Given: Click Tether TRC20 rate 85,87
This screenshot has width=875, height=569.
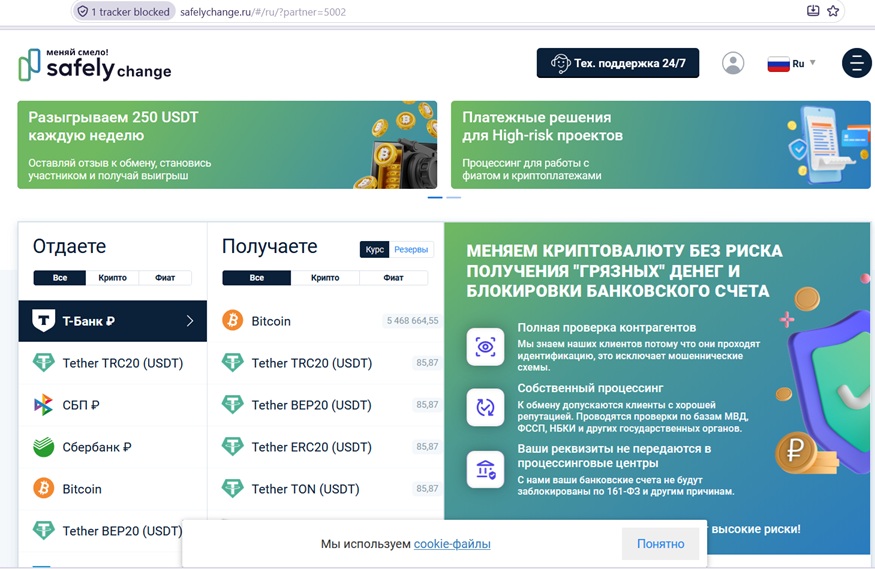Looking at the screenshot, I should 427,363.
